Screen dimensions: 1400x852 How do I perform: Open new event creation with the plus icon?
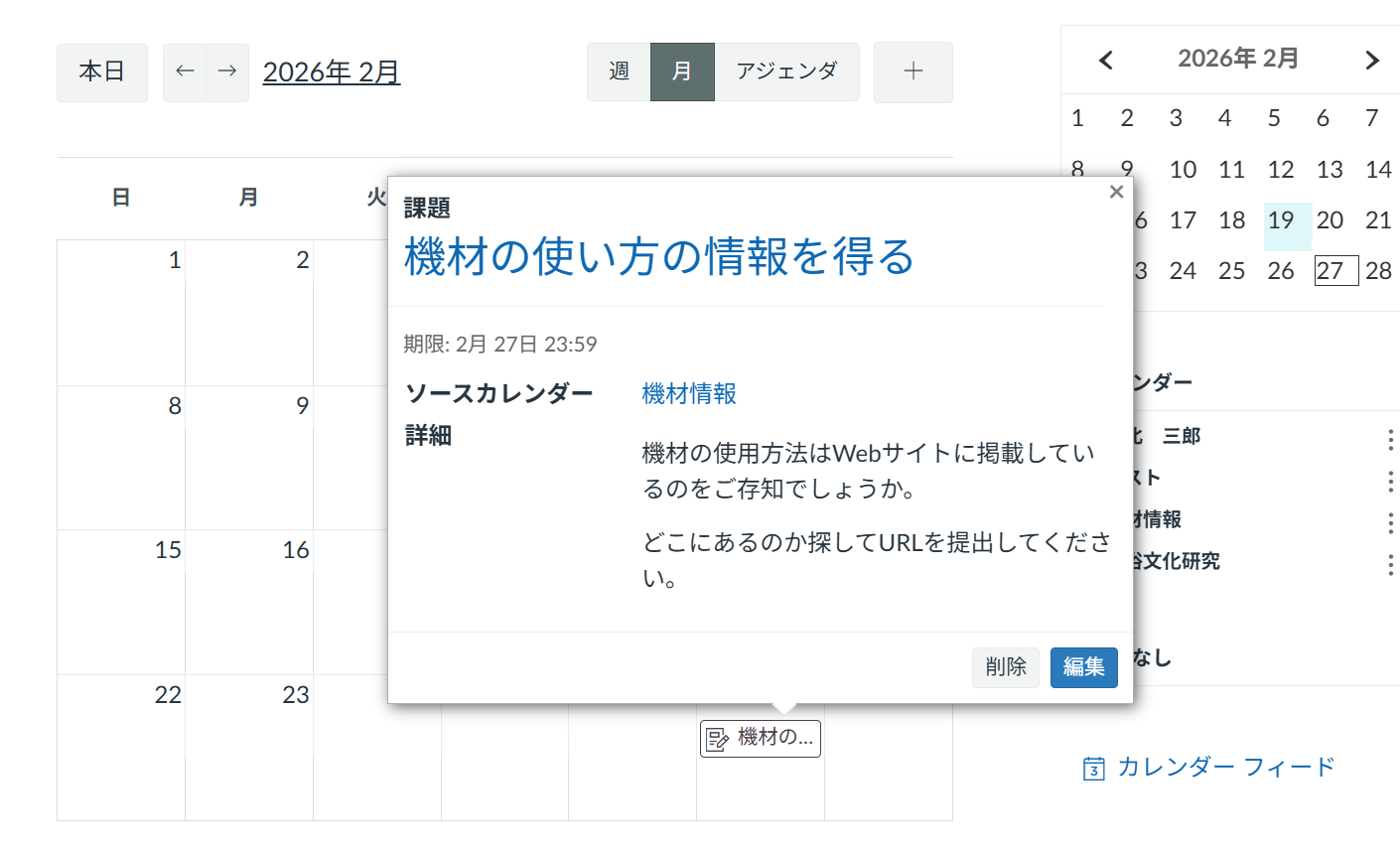point(912,71)
